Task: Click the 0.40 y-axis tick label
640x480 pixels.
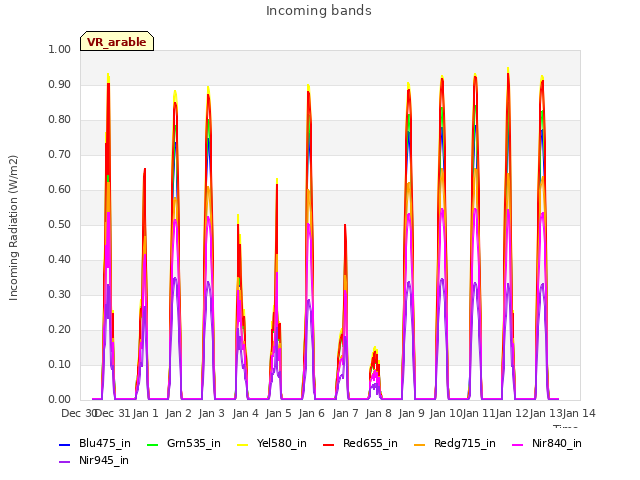Action: tap(60, 260)
